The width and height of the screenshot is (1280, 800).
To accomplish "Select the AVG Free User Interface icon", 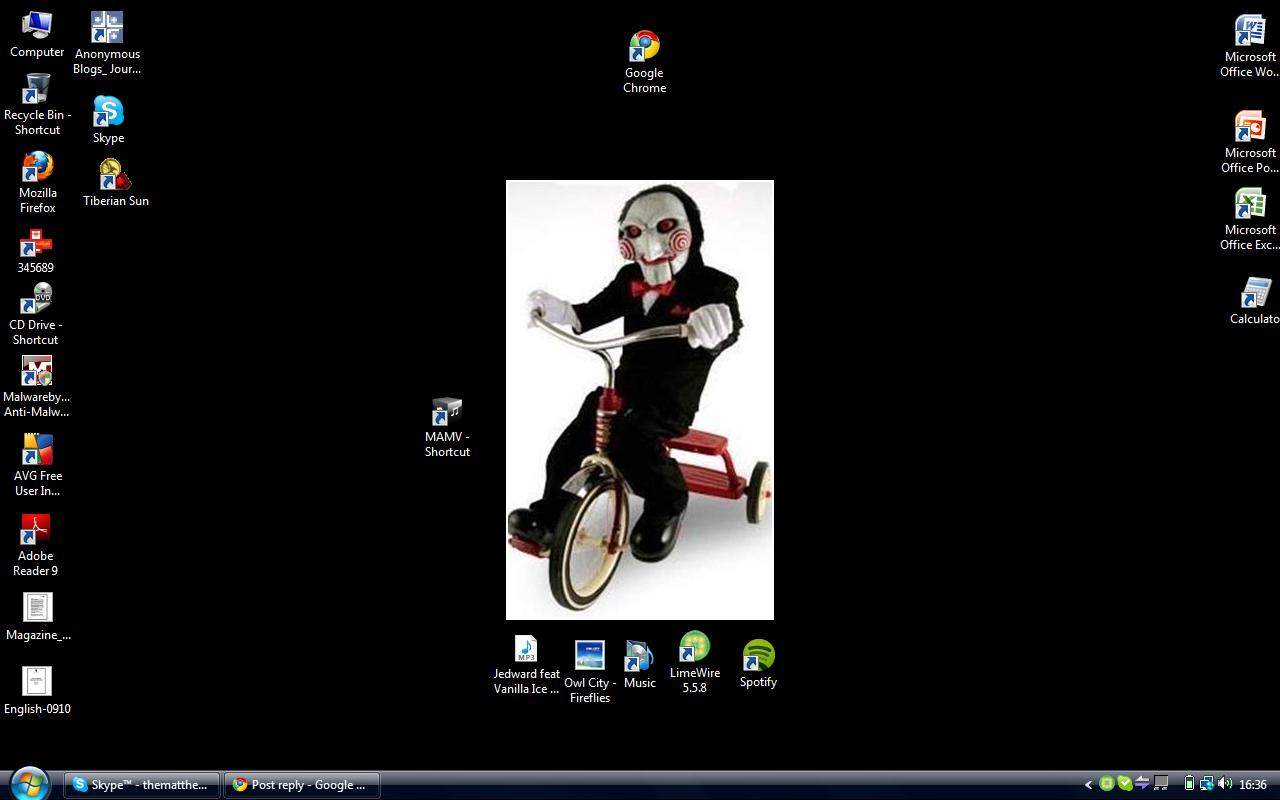I will pyautogui.click(x=37, y=465).
